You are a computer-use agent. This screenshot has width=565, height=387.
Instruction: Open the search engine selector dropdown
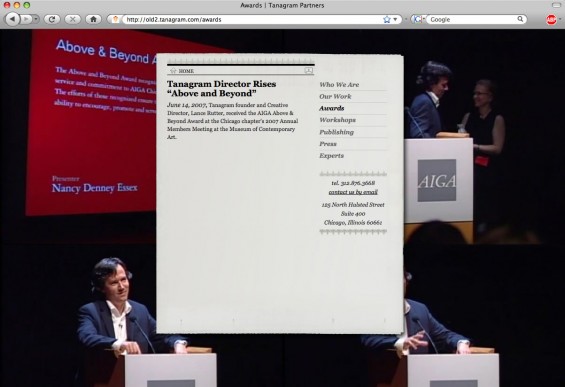(x=418, y=19)
